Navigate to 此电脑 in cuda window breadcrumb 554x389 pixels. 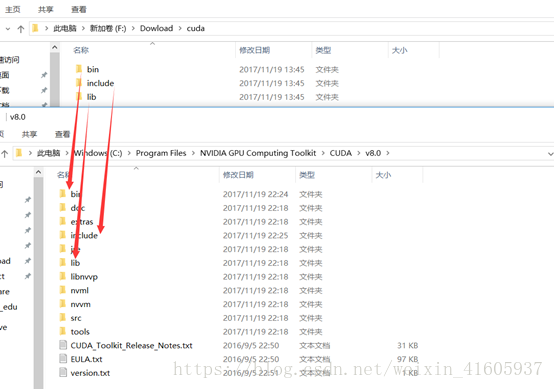coord(65,28)
